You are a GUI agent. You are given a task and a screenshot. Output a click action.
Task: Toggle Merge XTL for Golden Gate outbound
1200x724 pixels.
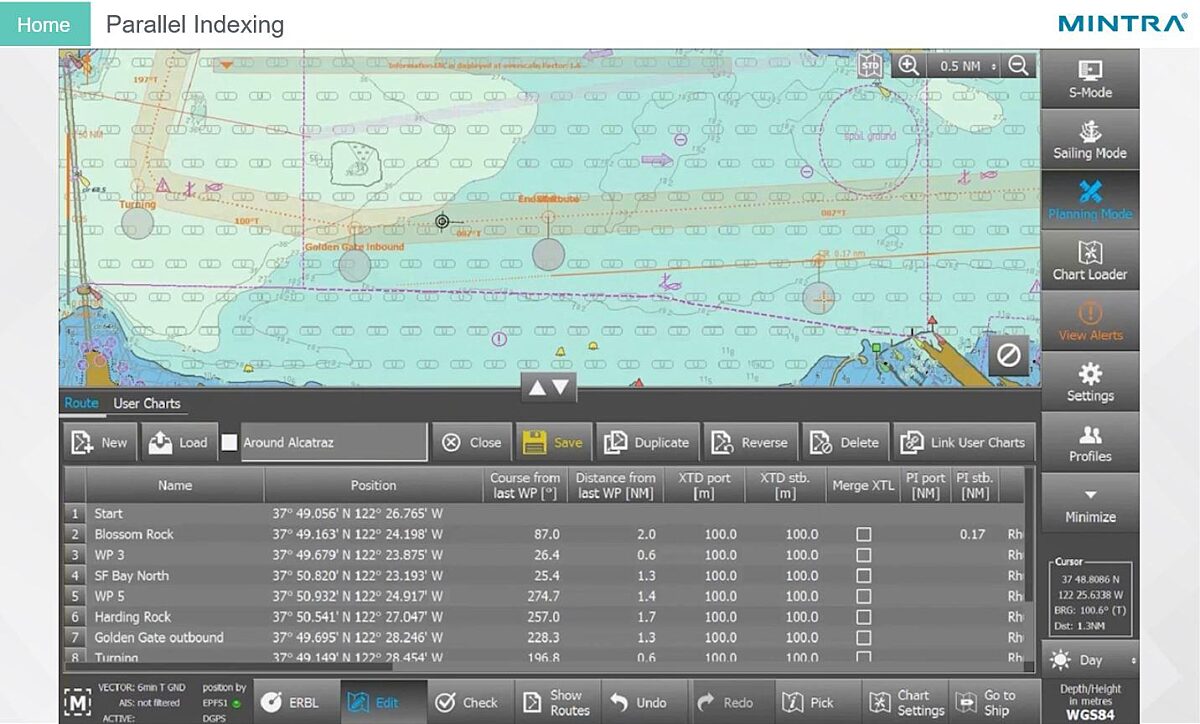(863, 637)
